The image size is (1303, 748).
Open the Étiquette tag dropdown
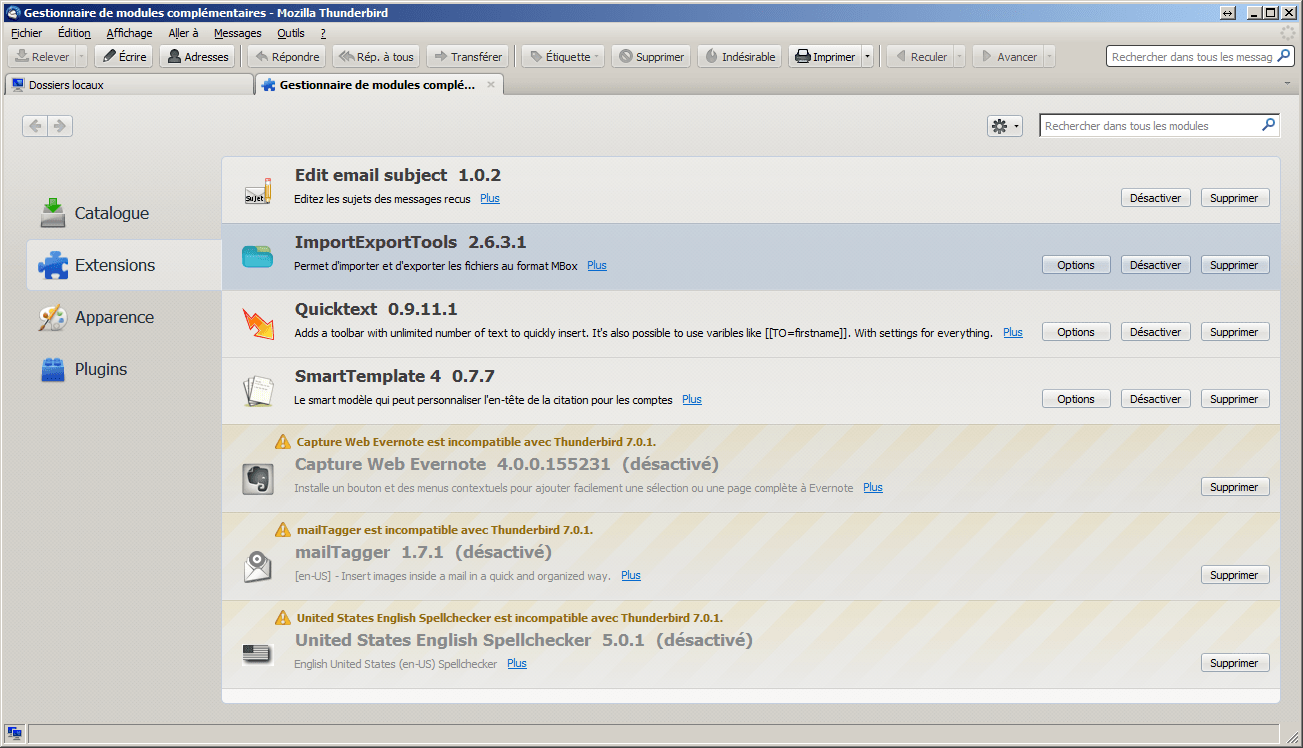tap(564, 57)
